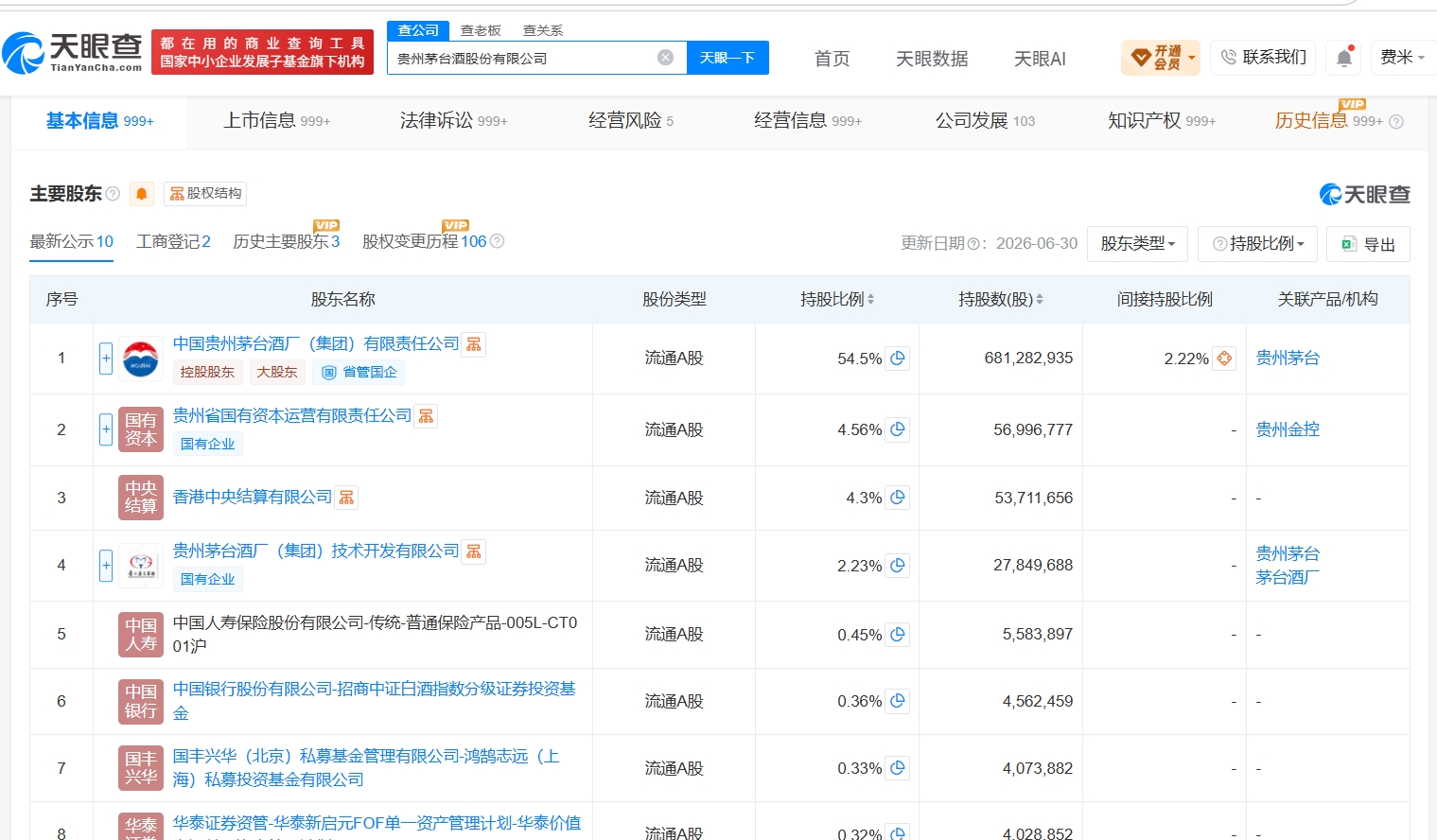
Task: Select 查关系 search mode tab
Action: point(543,31)
